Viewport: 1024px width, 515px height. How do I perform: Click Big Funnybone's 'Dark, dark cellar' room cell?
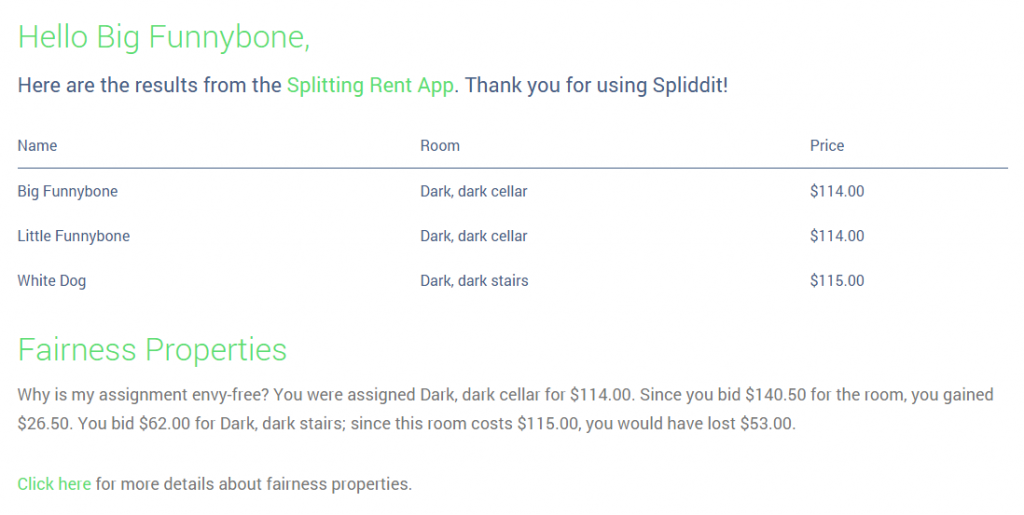click(473, 191)
